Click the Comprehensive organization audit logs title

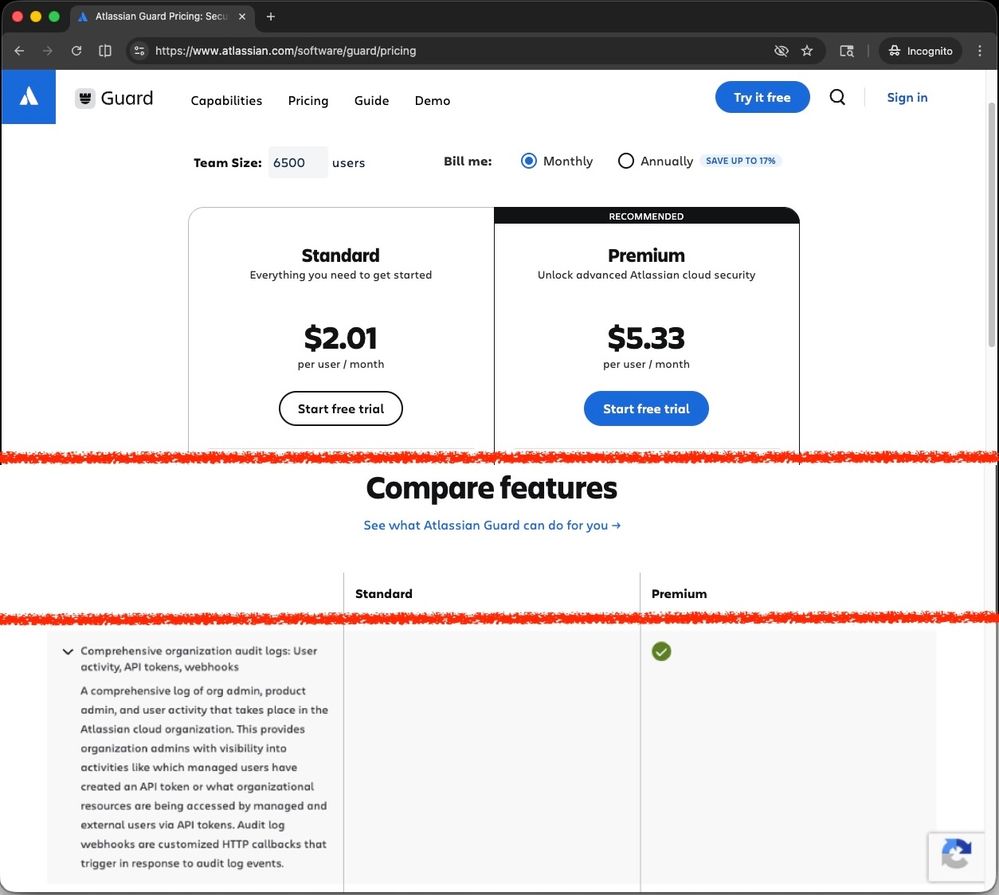pos(199,659)
